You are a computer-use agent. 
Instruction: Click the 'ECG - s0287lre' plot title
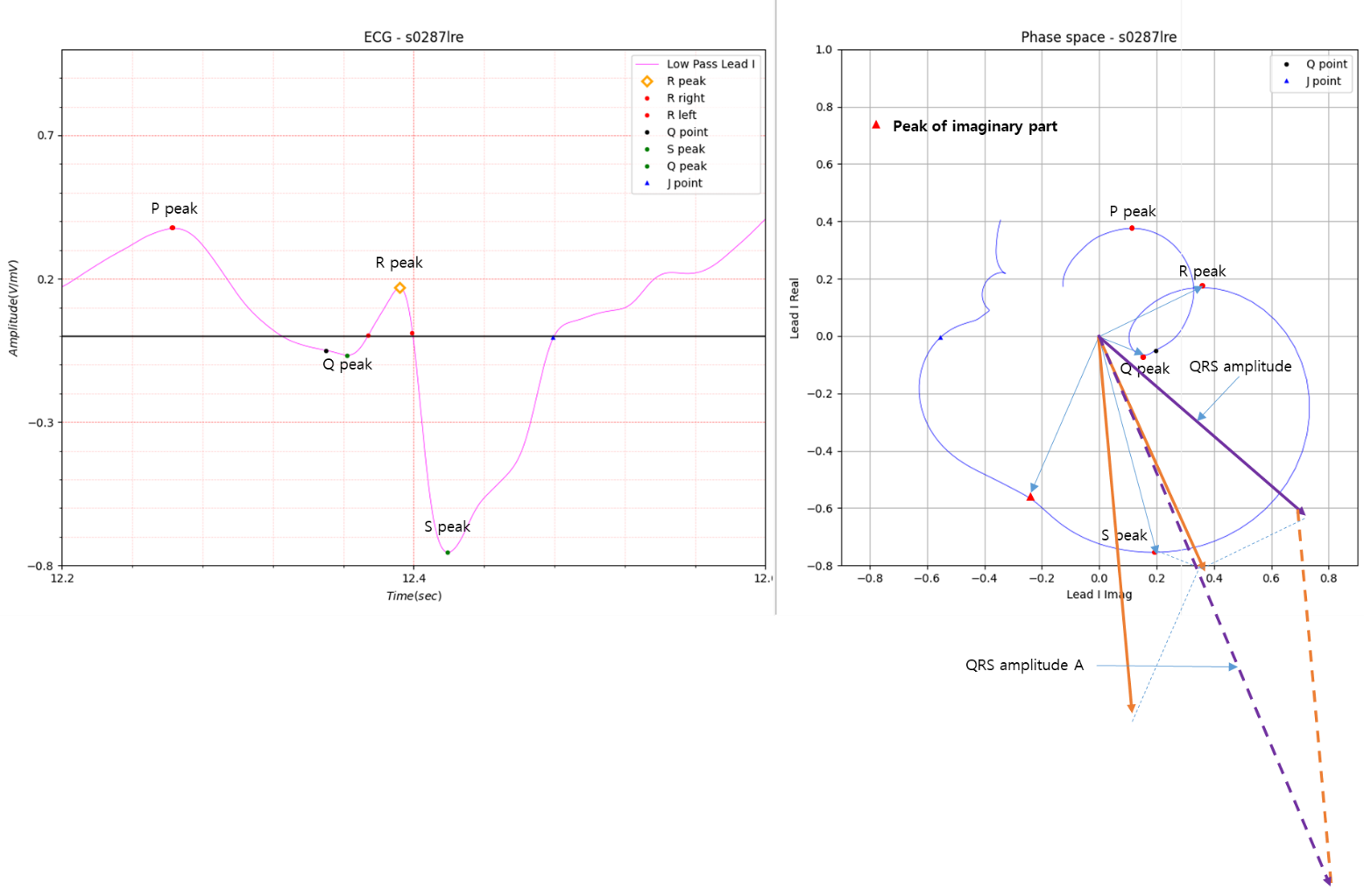[x=413, y=37]
